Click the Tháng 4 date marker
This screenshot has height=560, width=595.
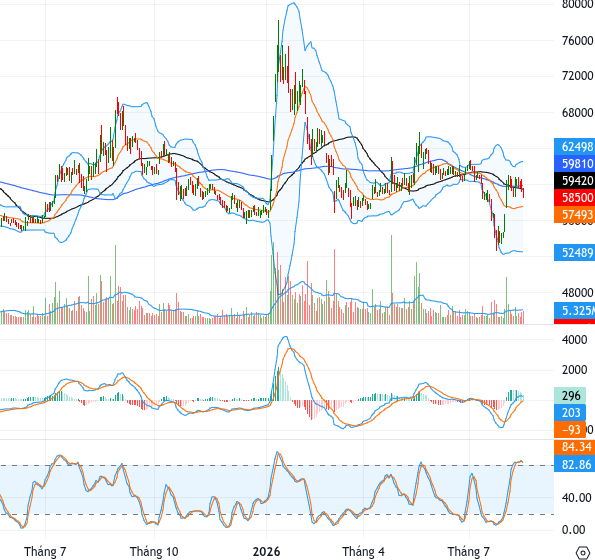coord(363,551)
